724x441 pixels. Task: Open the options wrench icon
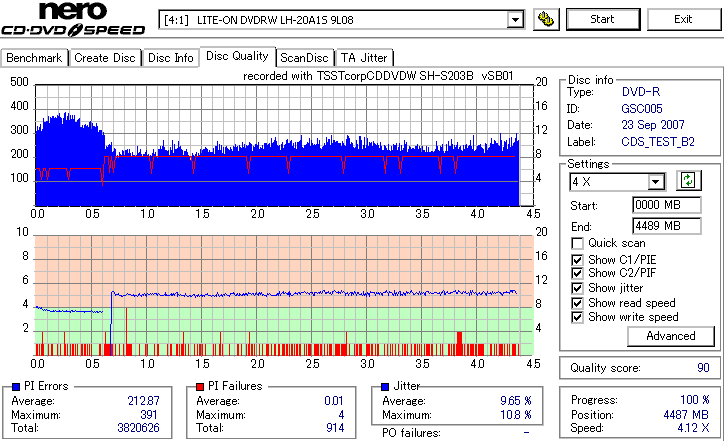coord(546,19)
